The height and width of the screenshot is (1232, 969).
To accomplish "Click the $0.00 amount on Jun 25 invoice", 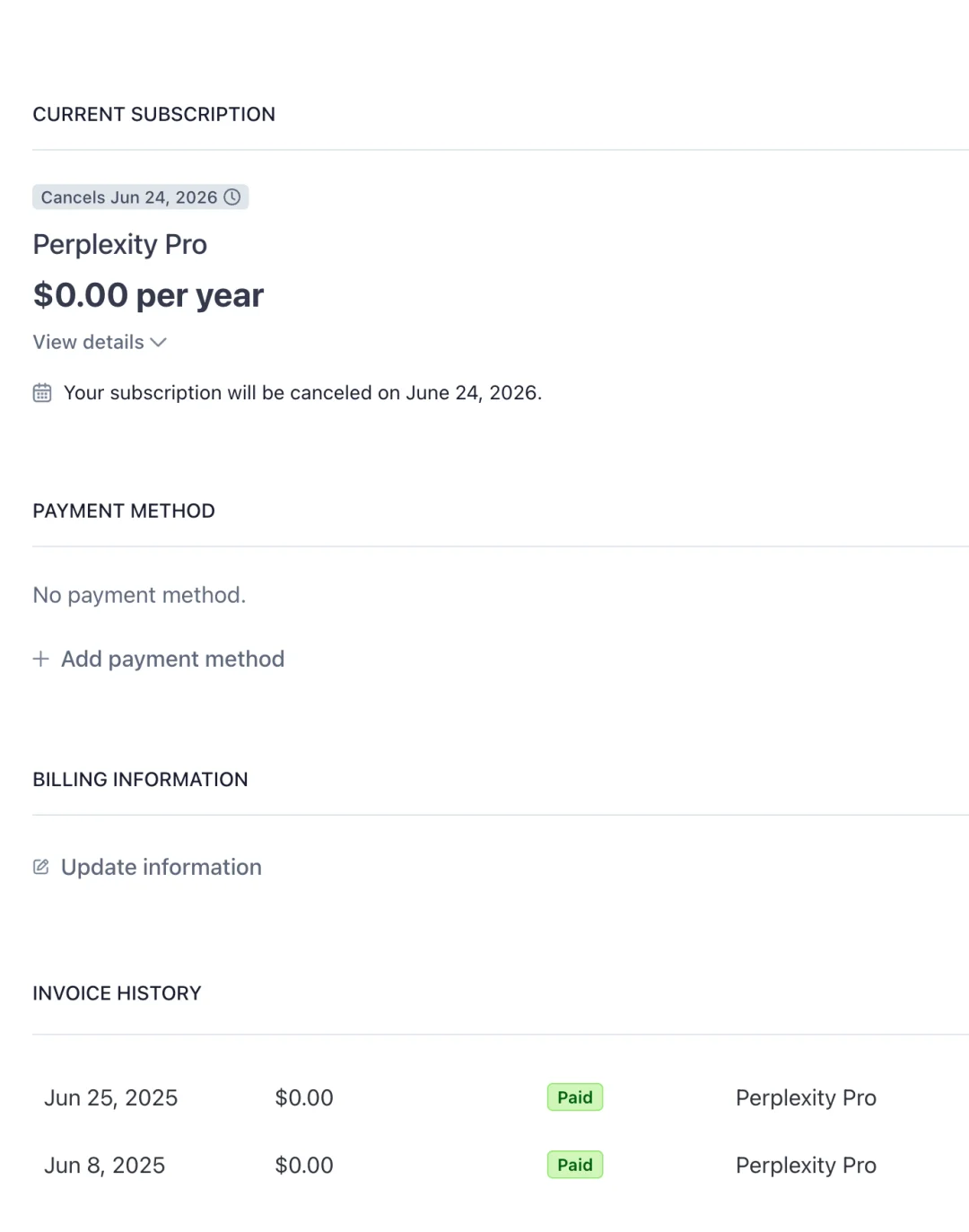I will pos(304,1097).
